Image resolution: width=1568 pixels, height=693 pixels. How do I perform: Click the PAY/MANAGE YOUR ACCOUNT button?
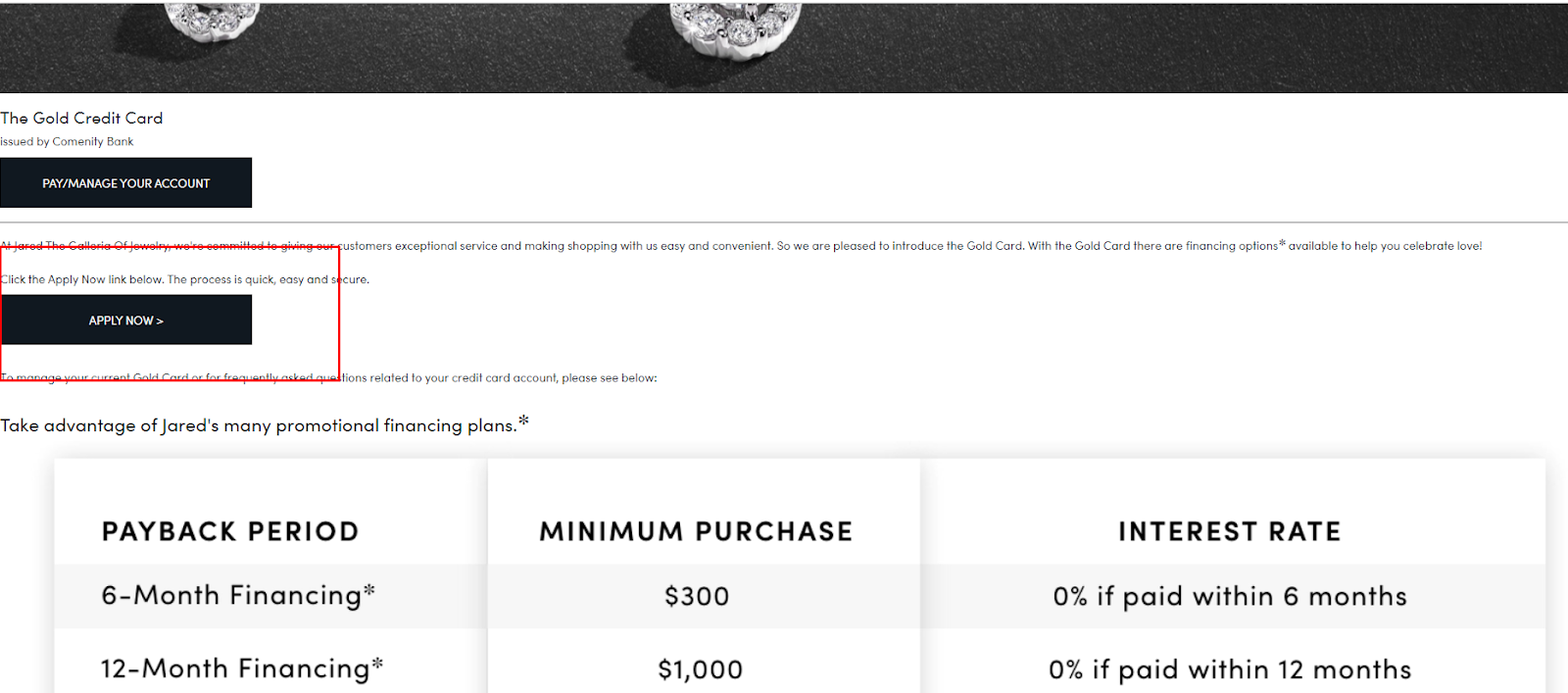point(125,183)
